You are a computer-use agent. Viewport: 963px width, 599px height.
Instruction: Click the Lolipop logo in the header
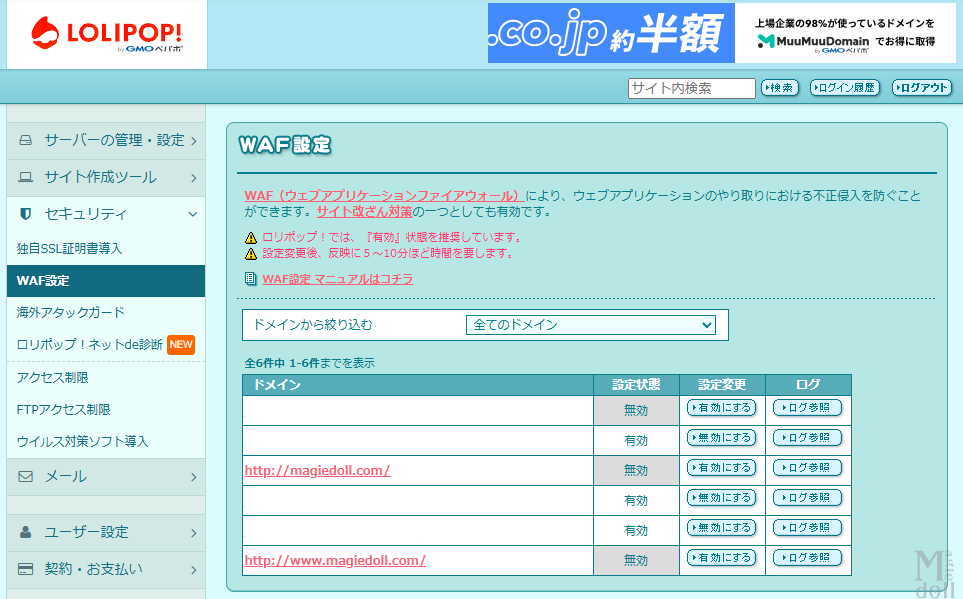pos(106,35)
